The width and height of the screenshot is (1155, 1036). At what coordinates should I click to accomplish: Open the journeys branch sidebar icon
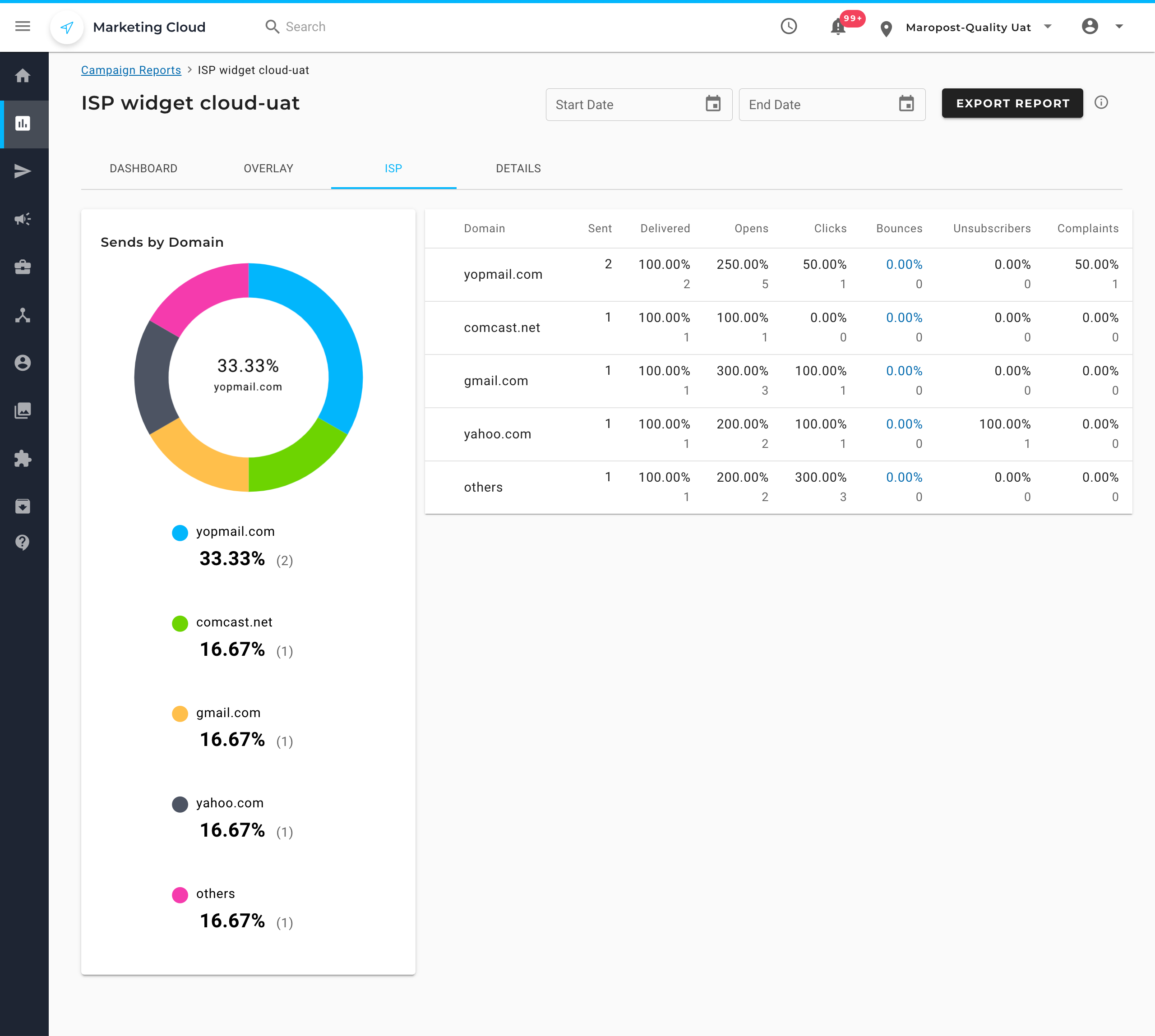[x=23, y=315]
